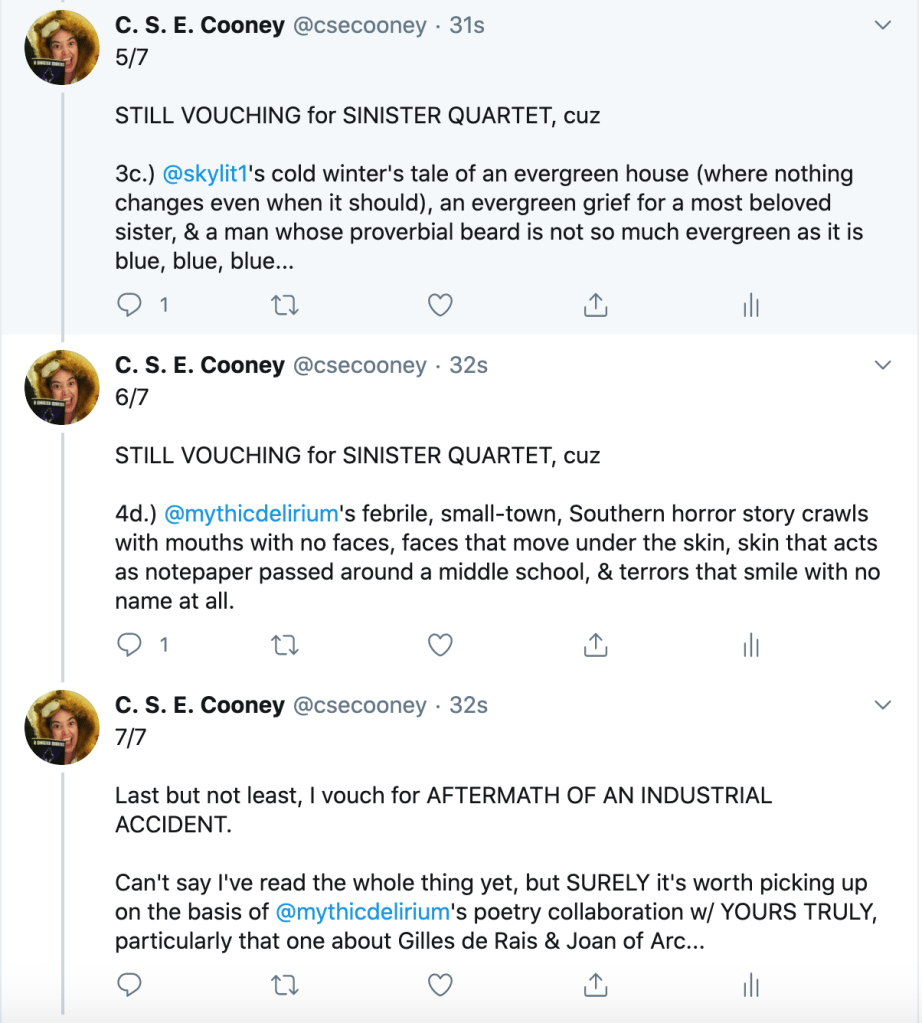Image resolution: width=922 pixels, height=1023 pixels.
Task: View analytics for the 6/7 tweet
Action: tap(751, 646)
